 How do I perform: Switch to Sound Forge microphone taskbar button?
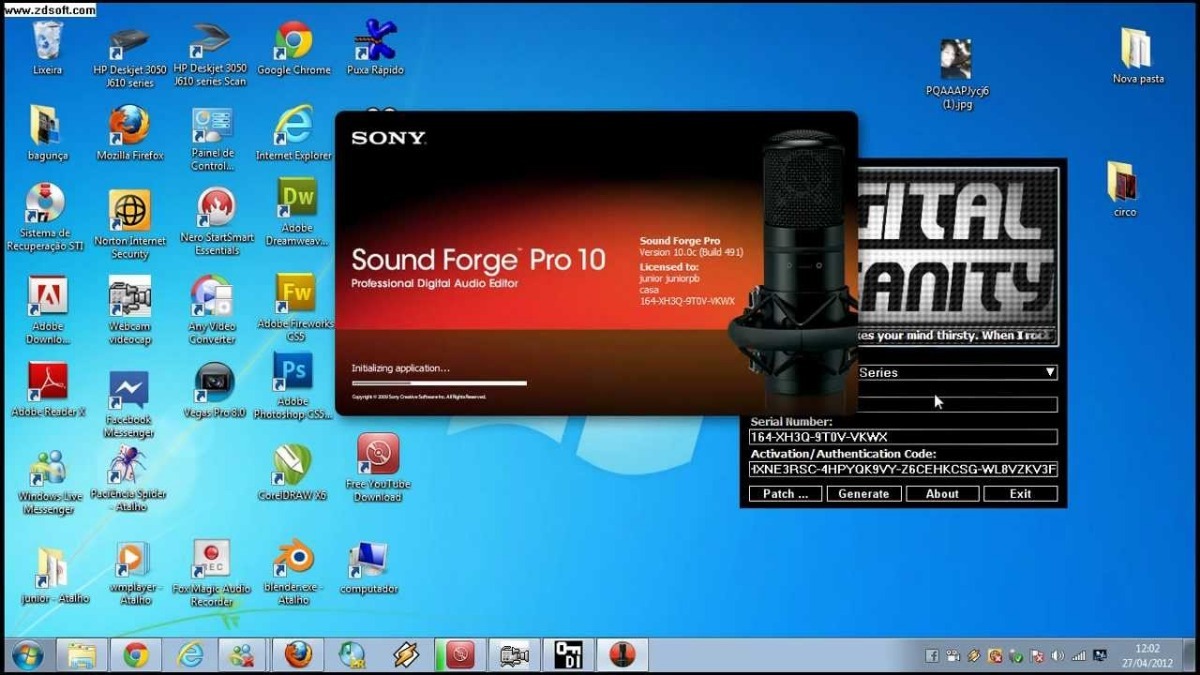click(621, 655)
